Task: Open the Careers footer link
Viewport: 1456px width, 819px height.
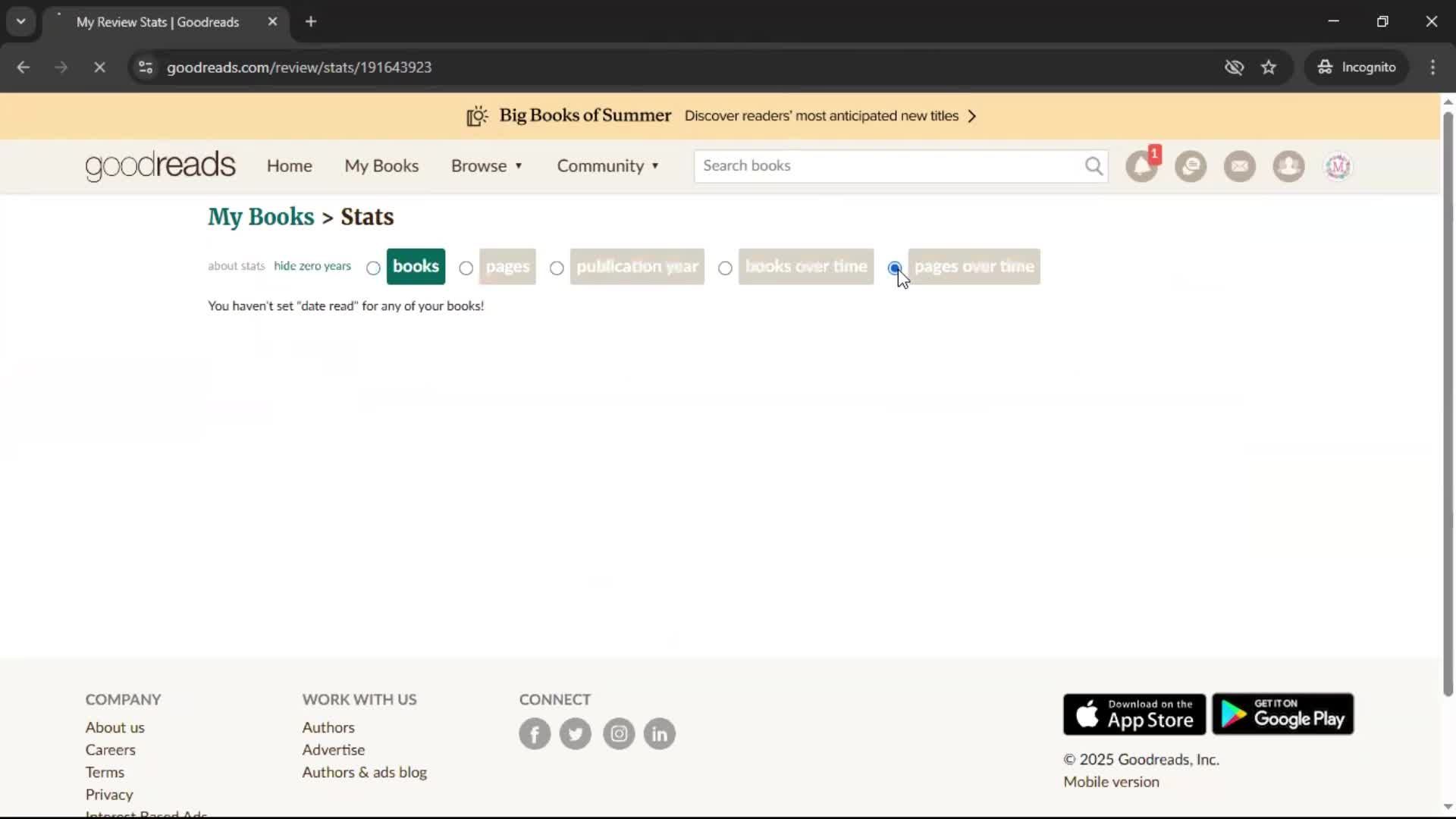Action: (x=110, y=750)
